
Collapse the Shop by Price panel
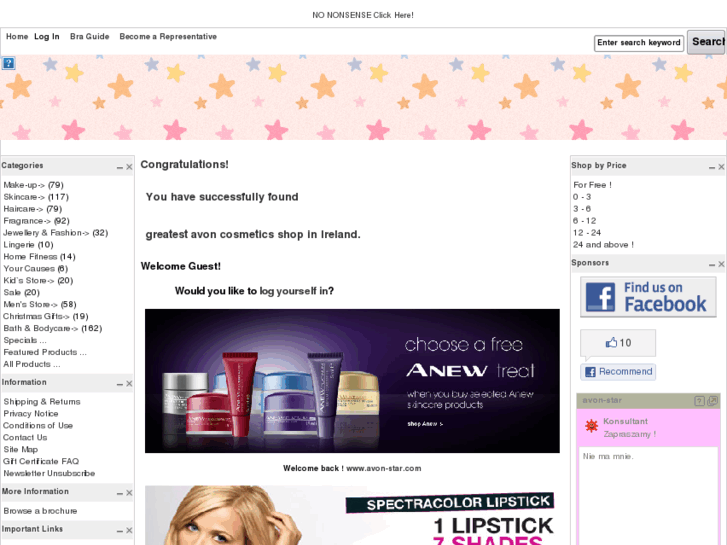pos(712,167)
